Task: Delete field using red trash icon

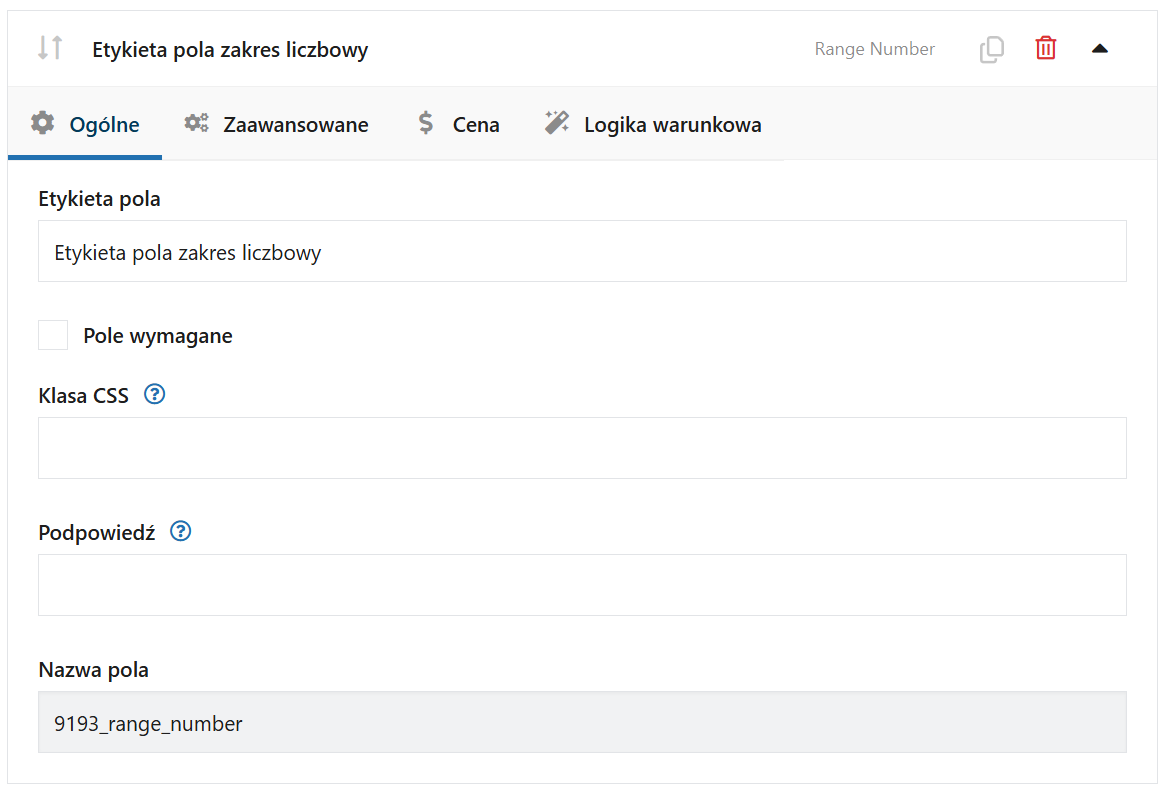Action: tap(1045, 48)
